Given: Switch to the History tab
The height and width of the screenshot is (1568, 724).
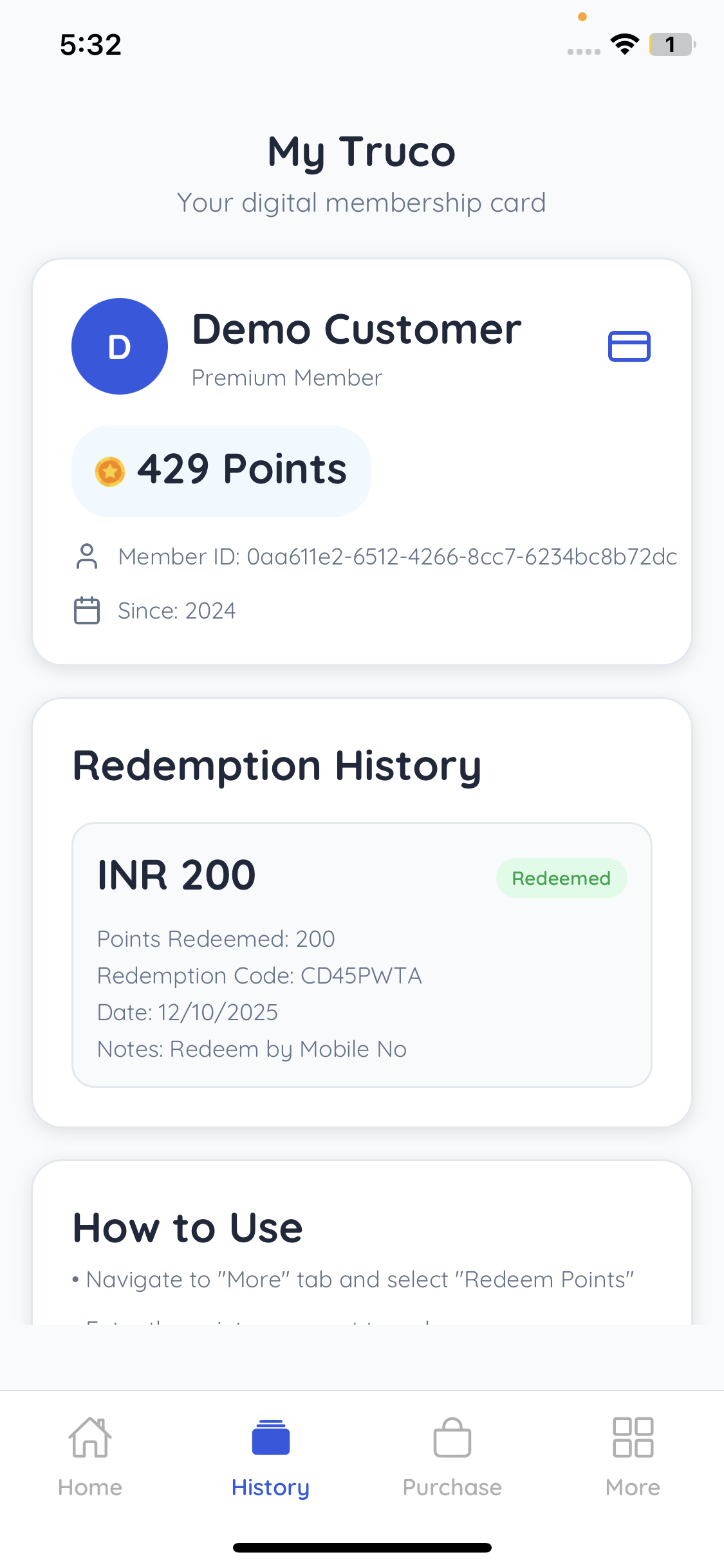Looking at the screenshot, I should (x=271, y=1487).
